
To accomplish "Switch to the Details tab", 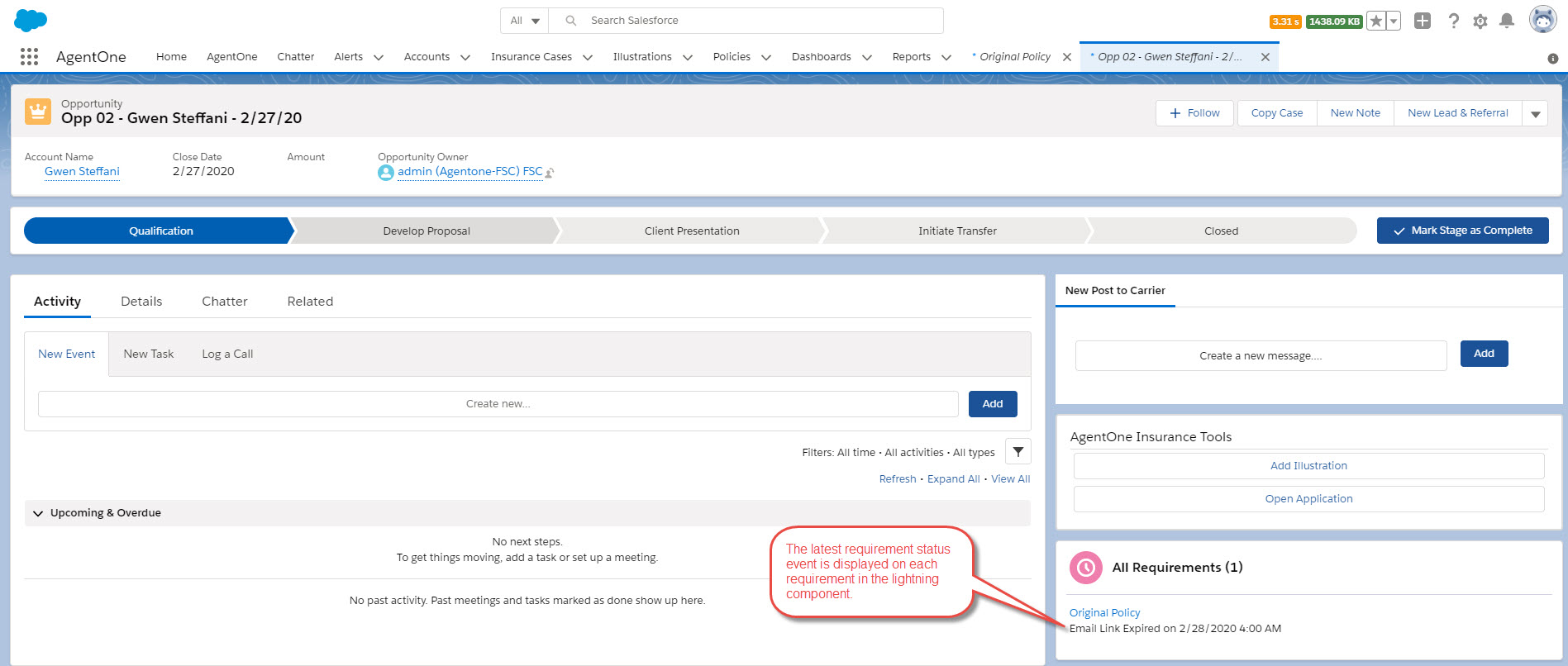I will (141, 302).
